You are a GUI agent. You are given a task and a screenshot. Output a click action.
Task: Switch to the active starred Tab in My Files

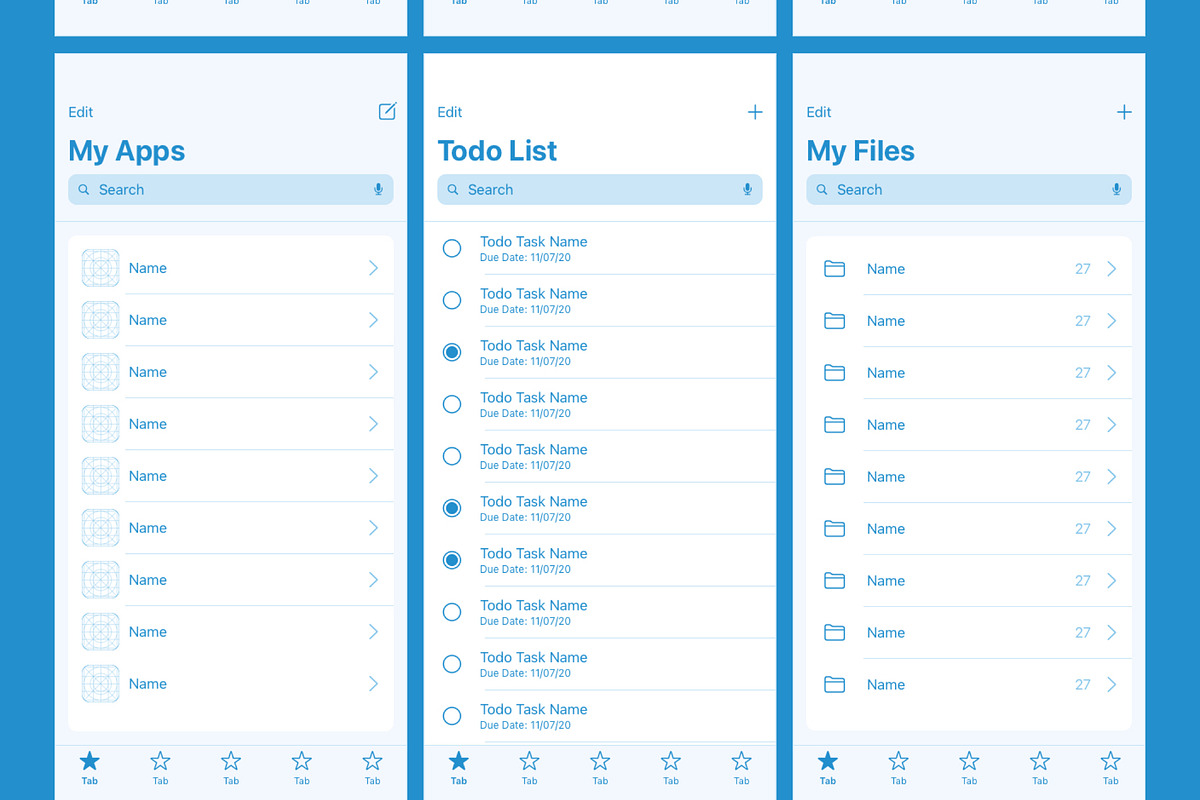pos(828,768)
